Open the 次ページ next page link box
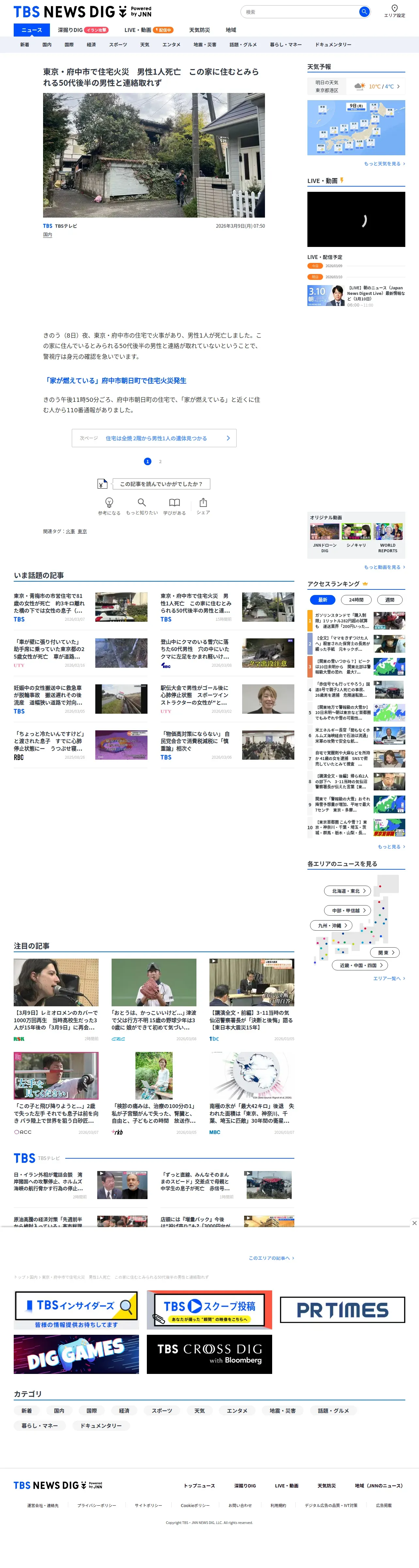Viewport: 419px width, 1568px height. point(154,438)
